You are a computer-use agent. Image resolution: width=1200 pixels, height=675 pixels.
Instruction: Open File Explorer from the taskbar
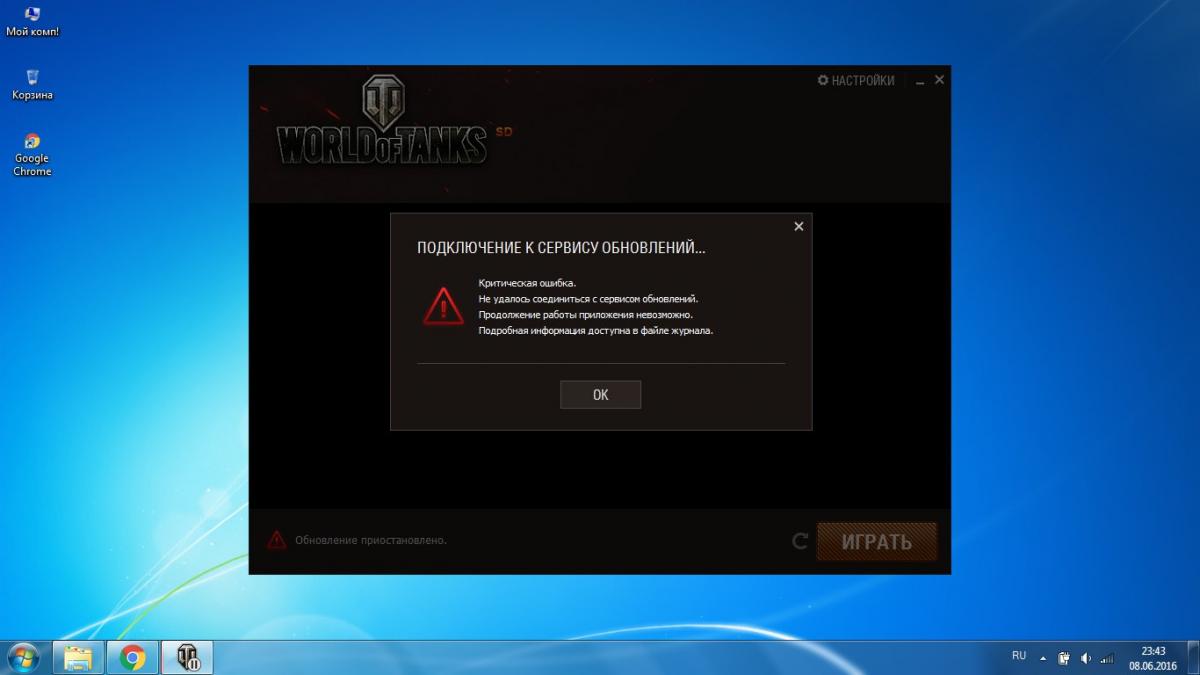pos(78,657)
